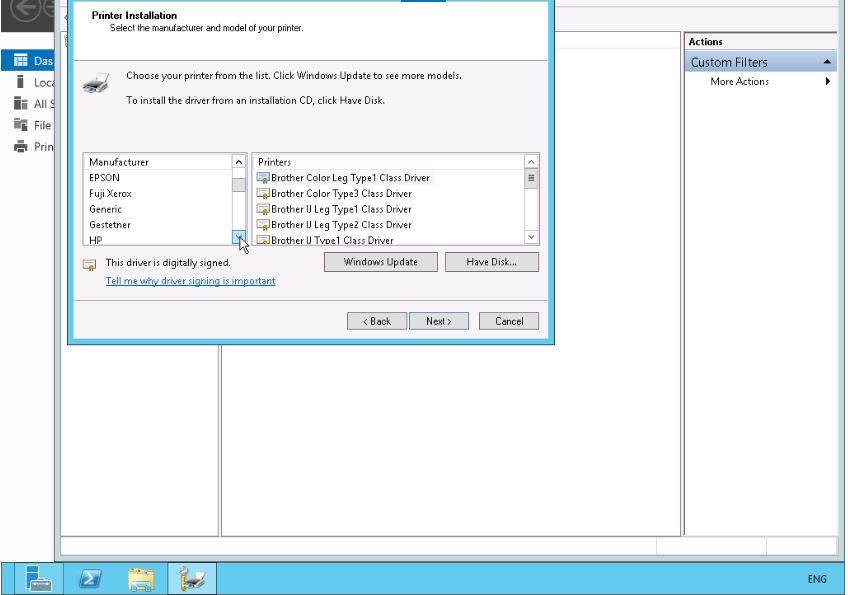Viewport: 848px width, 595px height.
Task: Click Server Manager taskbar icon
Action: tap(39, 578)
